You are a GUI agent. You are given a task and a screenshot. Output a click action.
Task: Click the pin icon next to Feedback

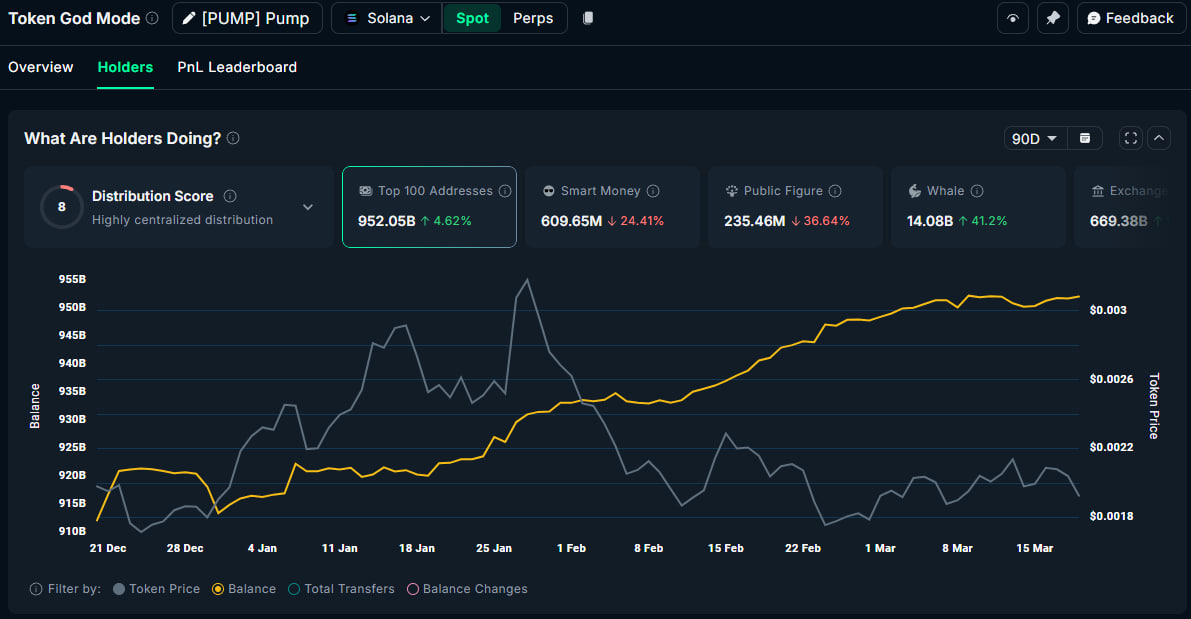point(1052,18)
